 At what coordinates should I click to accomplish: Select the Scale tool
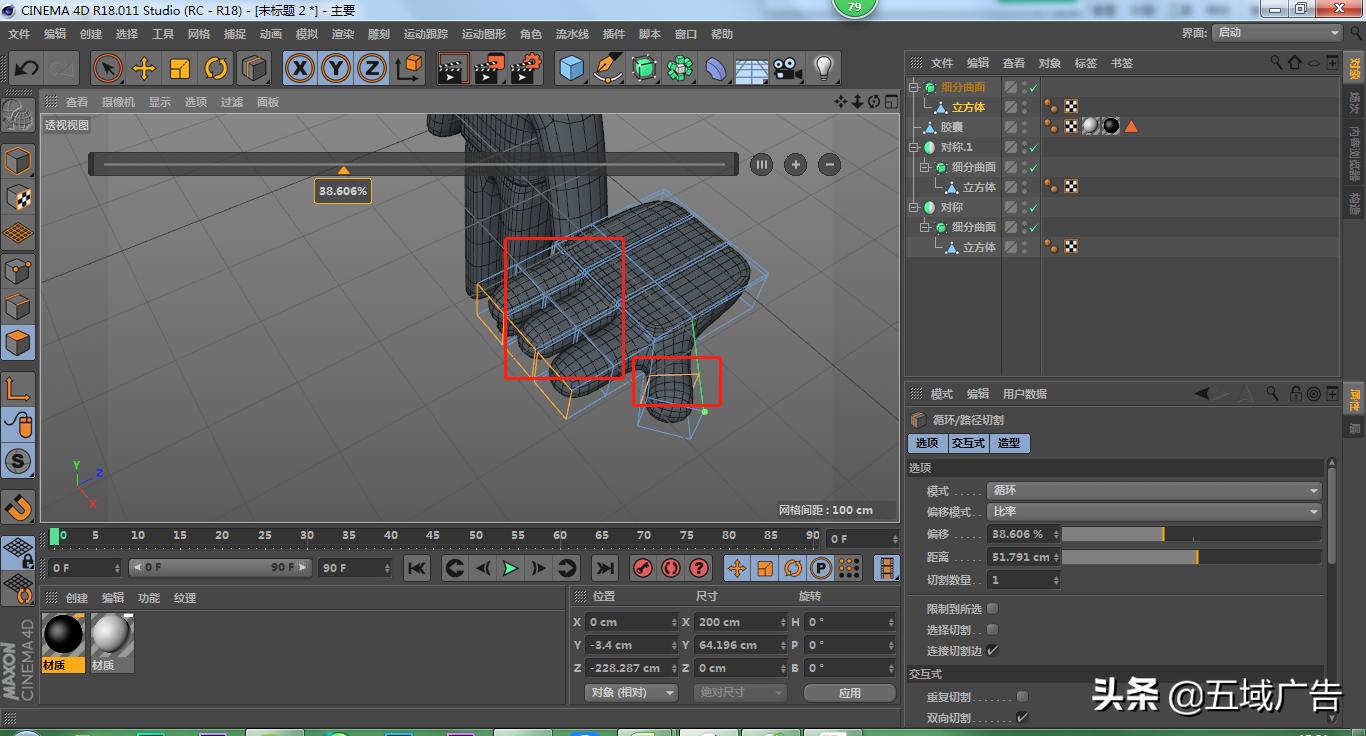[181, 68]
